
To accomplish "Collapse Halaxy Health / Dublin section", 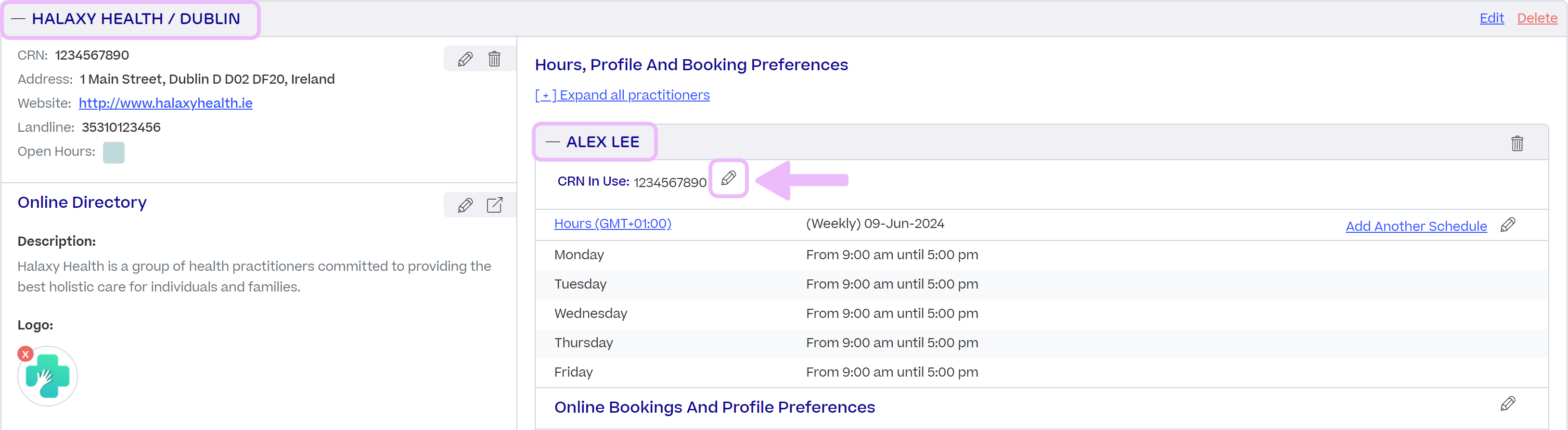I will (x=18, y=19).
